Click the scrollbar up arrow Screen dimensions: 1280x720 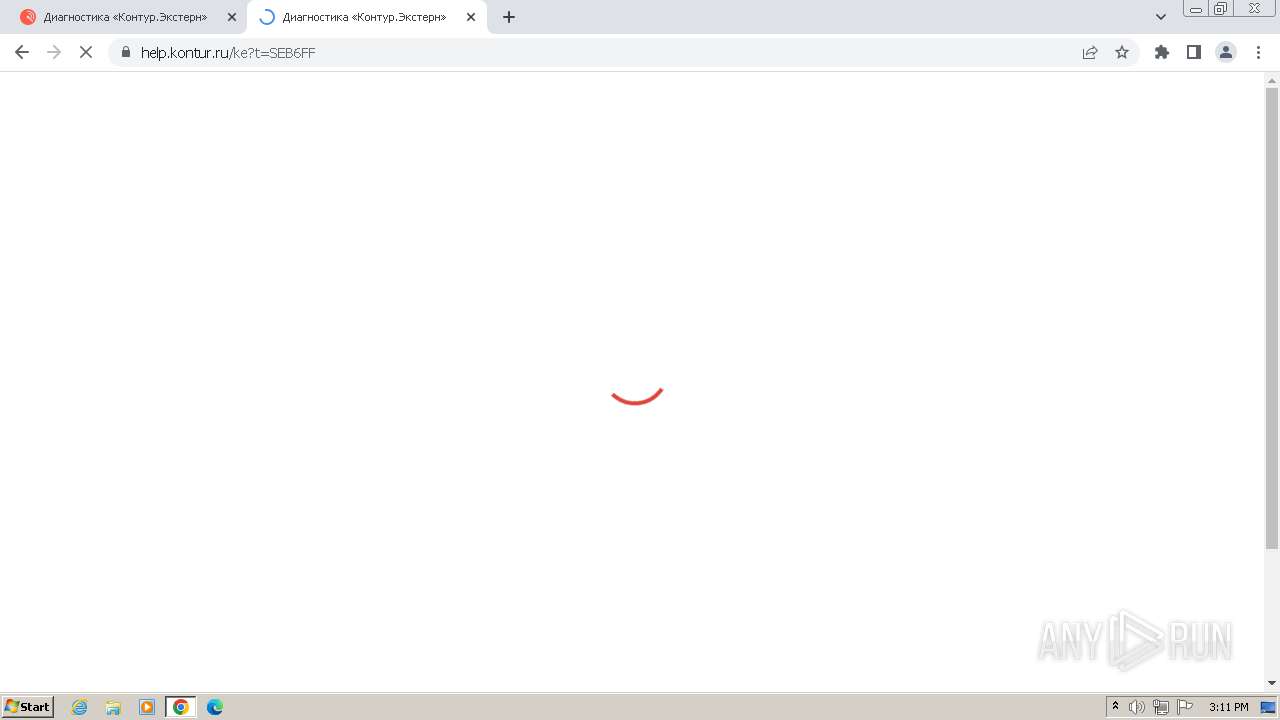pyautogui.click(x=1272, y=79)
